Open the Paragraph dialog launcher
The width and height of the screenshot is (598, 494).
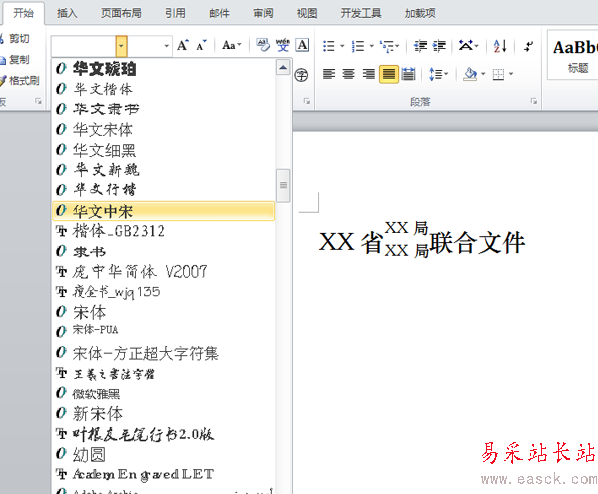coord(534,101)
